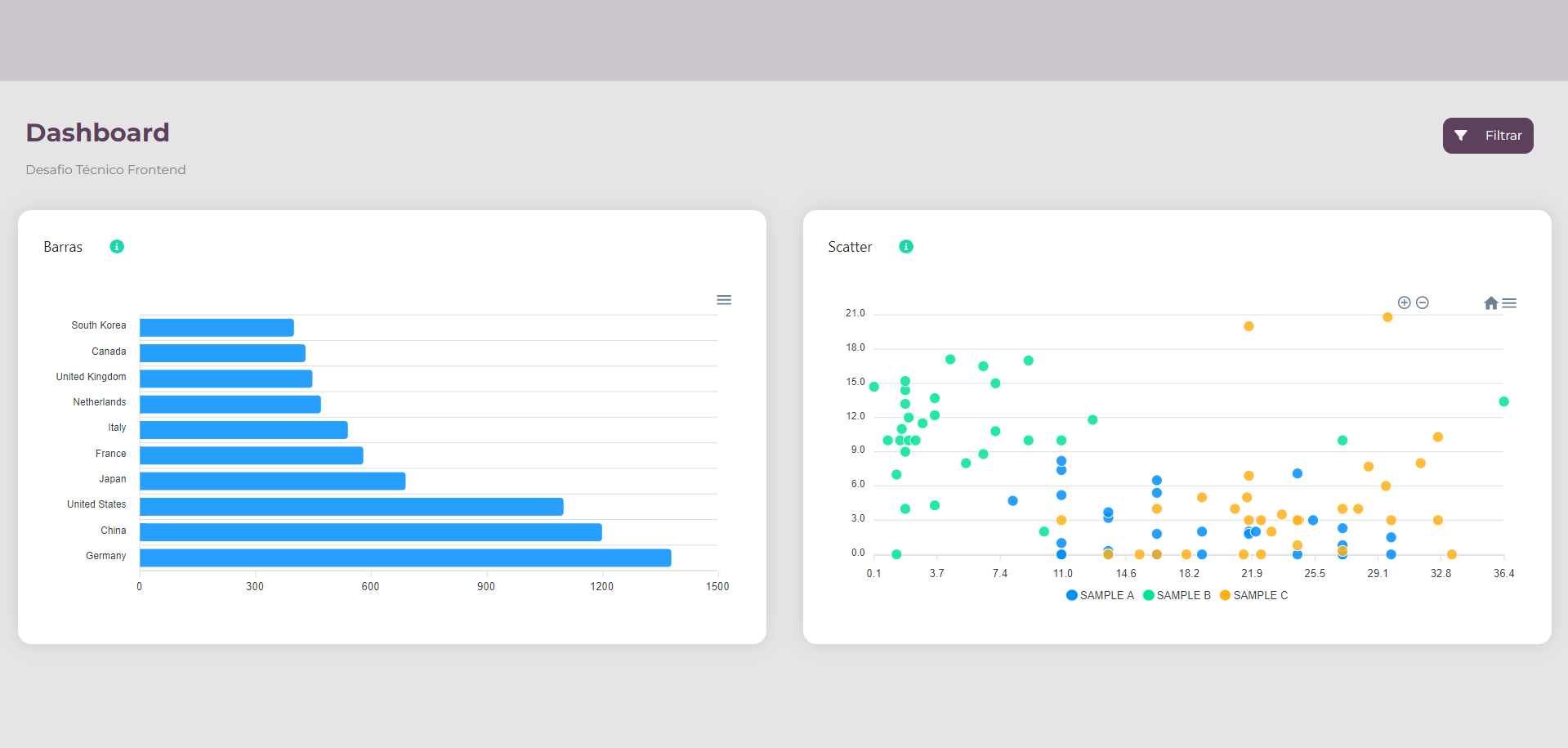Click the Scatter chart zoom-in icon
The height and width of the screenshot is (748, 1568).
coord(1404,302)
